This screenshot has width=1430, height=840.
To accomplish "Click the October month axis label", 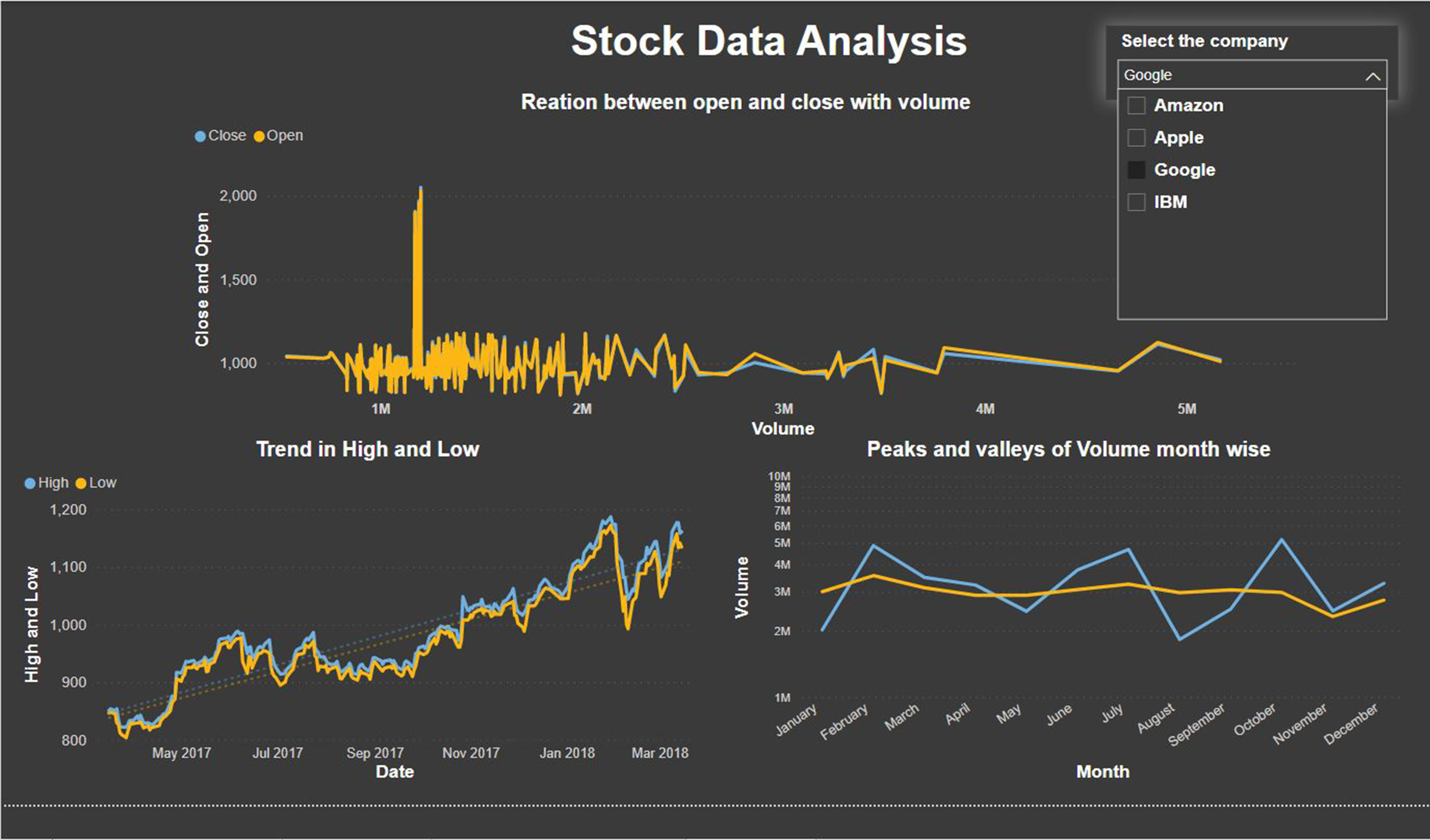I will tap(1255, 719).
